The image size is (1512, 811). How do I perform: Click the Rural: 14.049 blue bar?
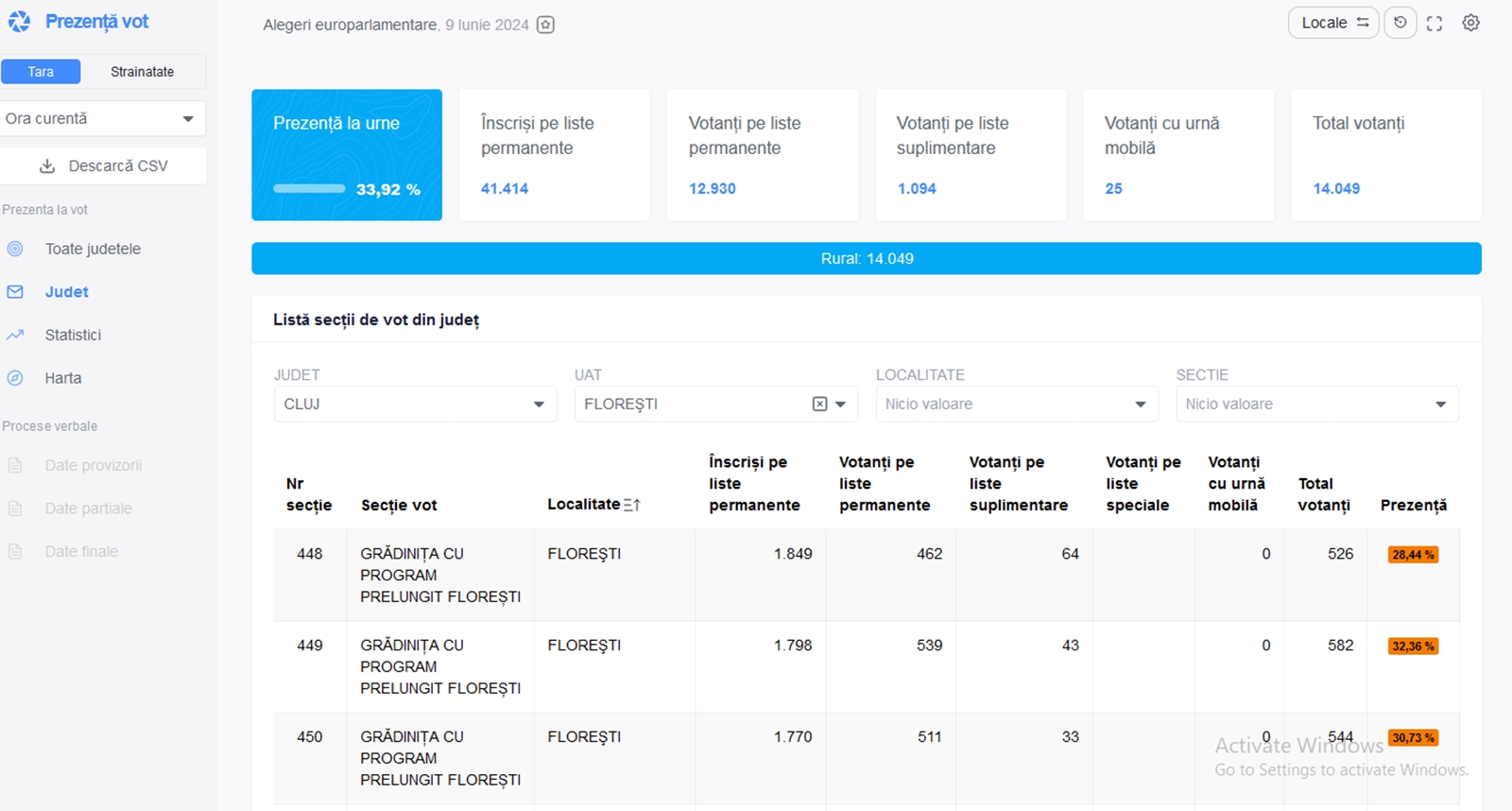867,259
